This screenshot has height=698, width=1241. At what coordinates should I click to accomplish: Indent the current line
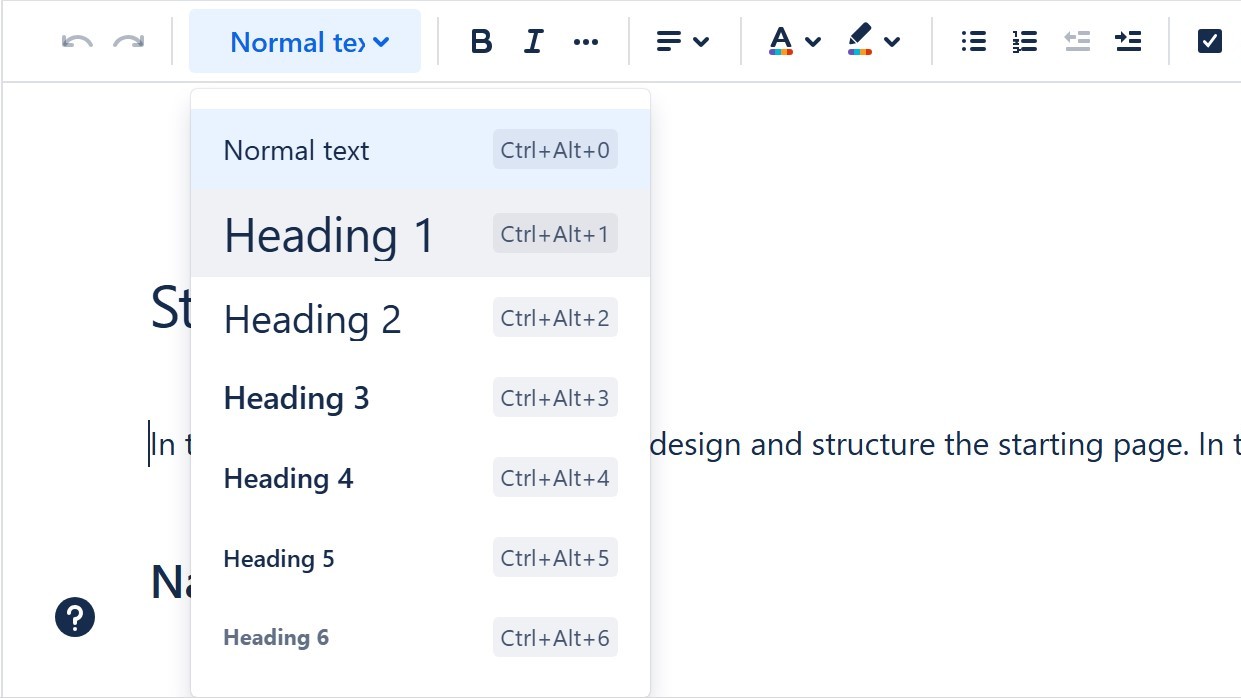[x=1128, y=41]
